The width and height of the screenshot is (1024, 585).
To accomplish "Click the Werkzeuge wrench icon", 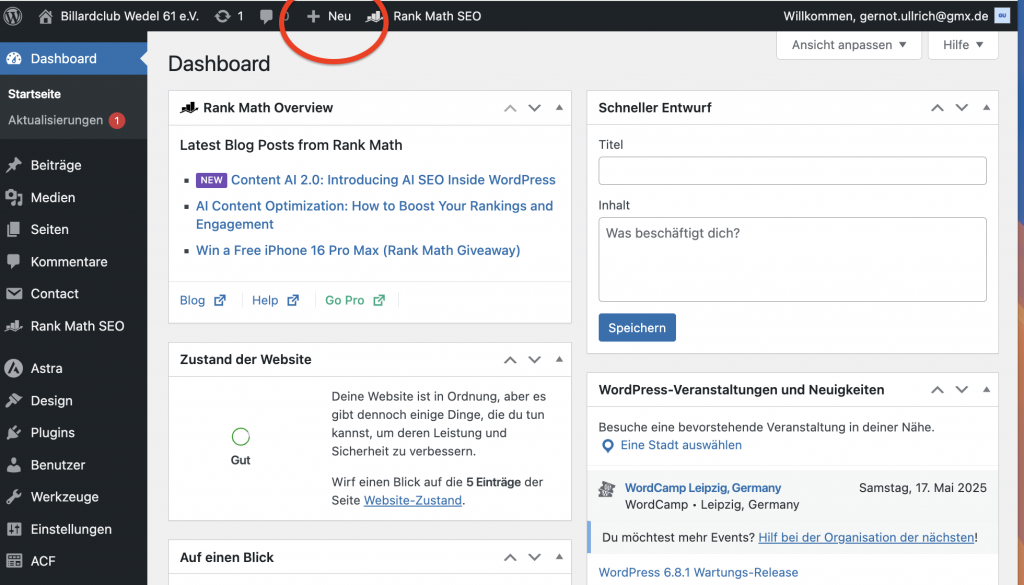I will click(x=14, y=497).
